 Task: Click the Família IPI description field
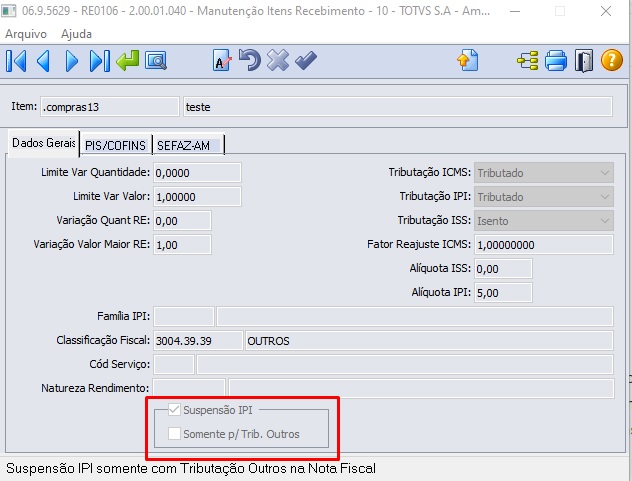coord(415,317)
